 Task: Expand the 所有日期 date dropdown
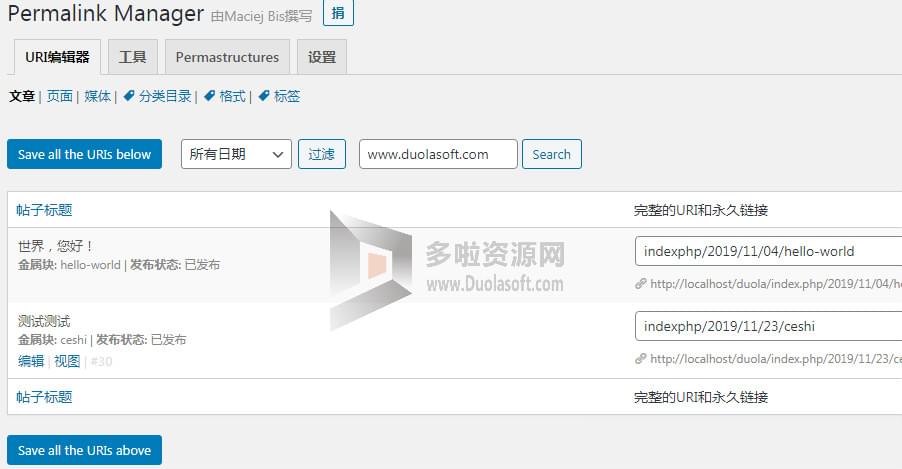pyautogui.click(x=236, y=154)
